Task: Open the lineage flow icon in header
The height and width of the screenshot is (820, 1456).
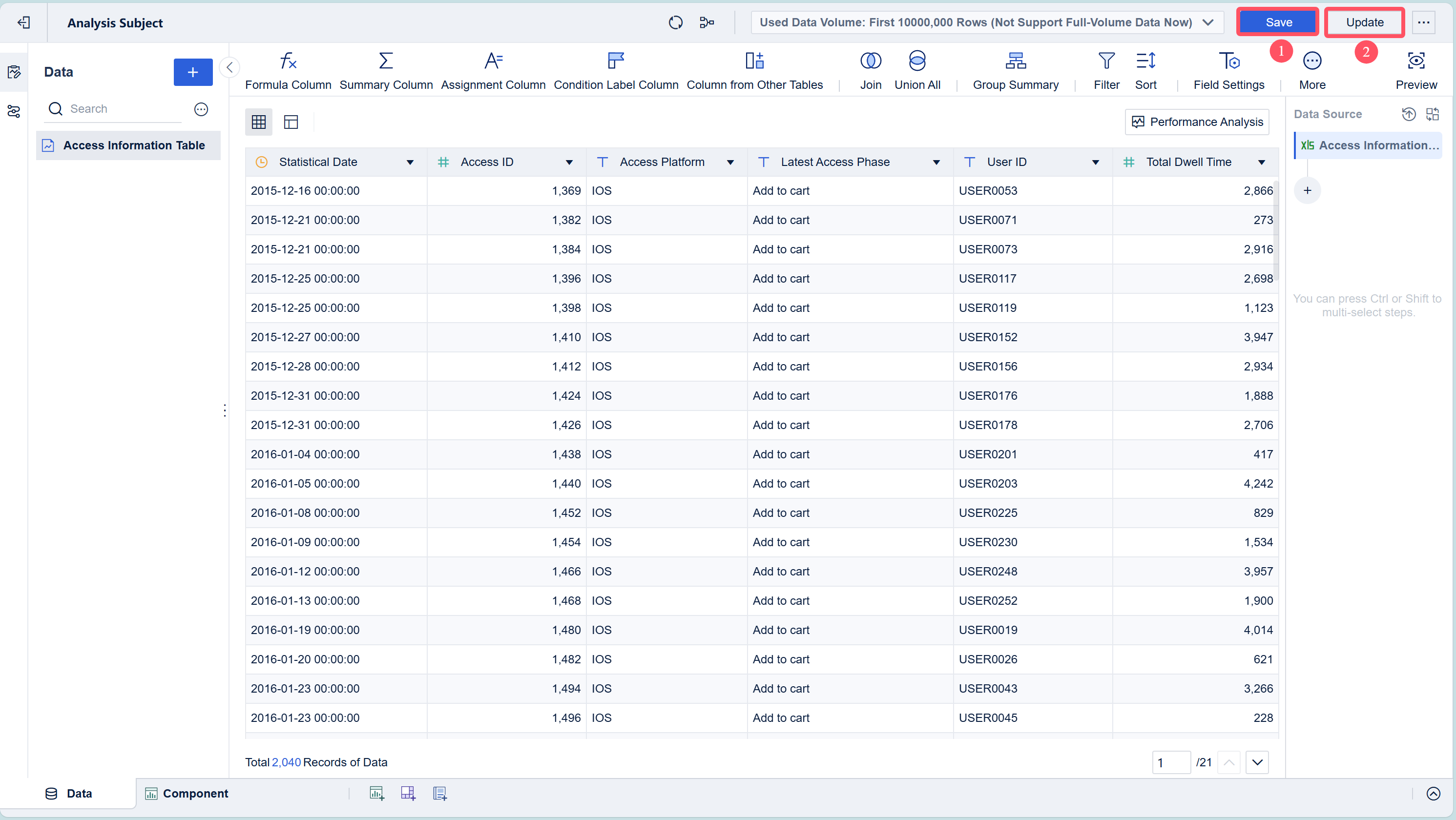Action: pyautogui.click(x=707, y=22)
